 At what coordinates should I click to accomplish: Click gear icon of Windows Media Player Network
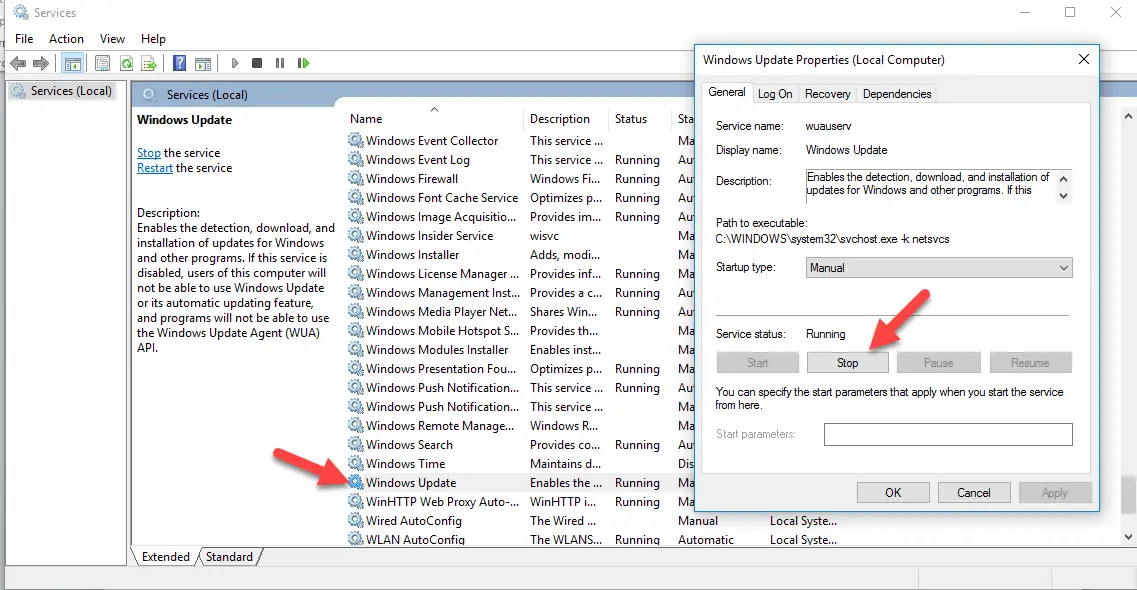355,312
